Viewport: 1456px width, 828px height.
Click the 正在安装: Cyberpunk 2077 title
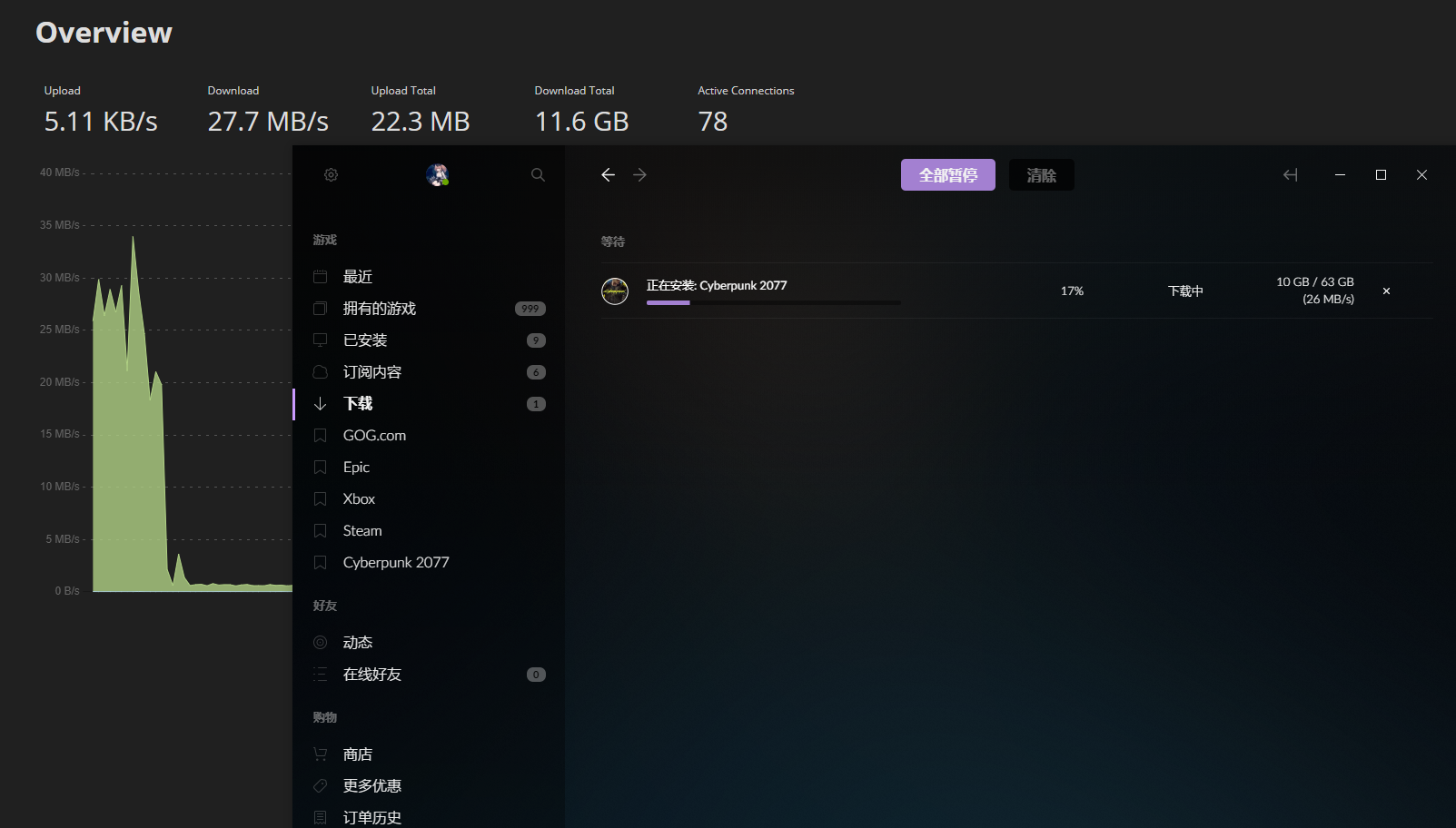pos(716,285)
